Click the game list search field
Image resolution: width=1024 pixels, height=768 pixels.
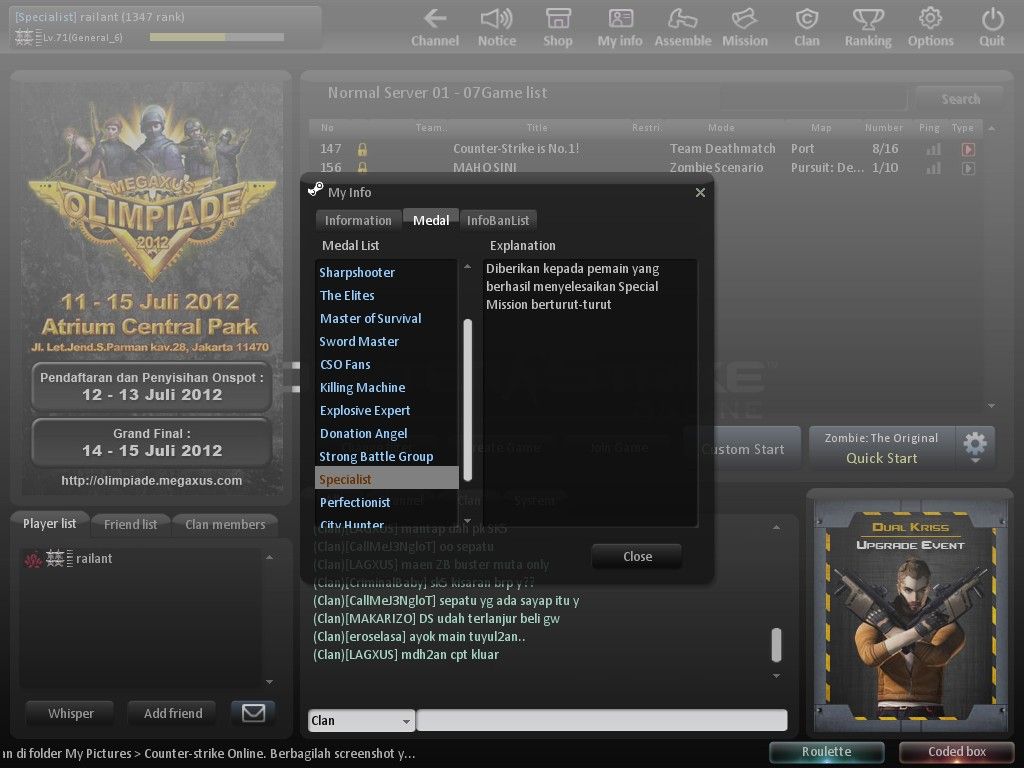tap(813, 99)
